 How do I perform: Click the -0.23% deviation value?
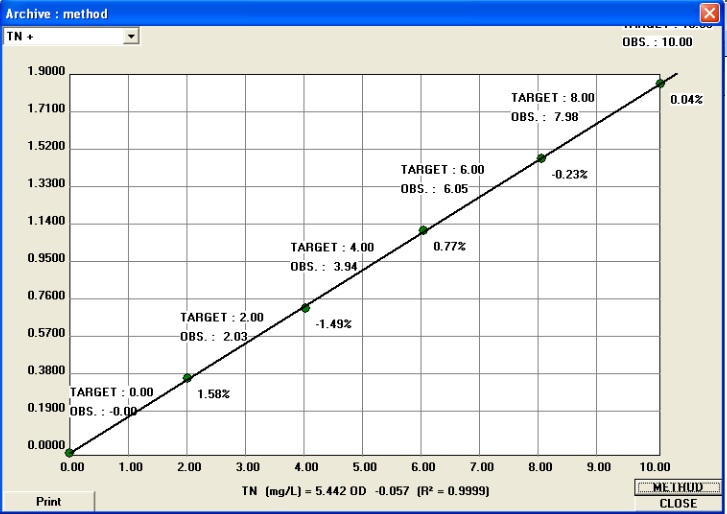pos(570,174)
